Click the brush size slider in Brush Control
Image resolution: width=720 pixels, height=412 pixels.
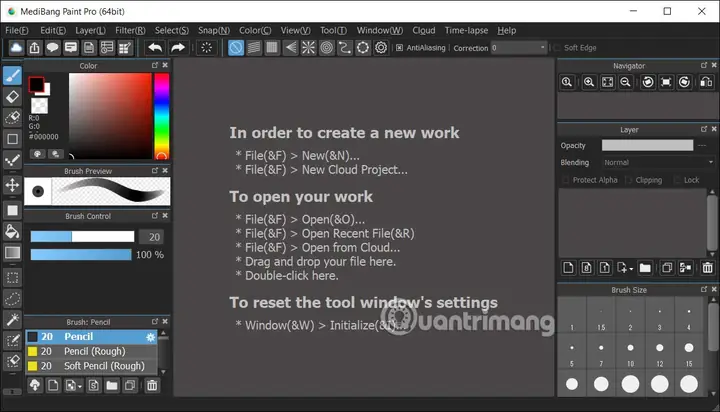pyautogui.click(x=82, y=237)
